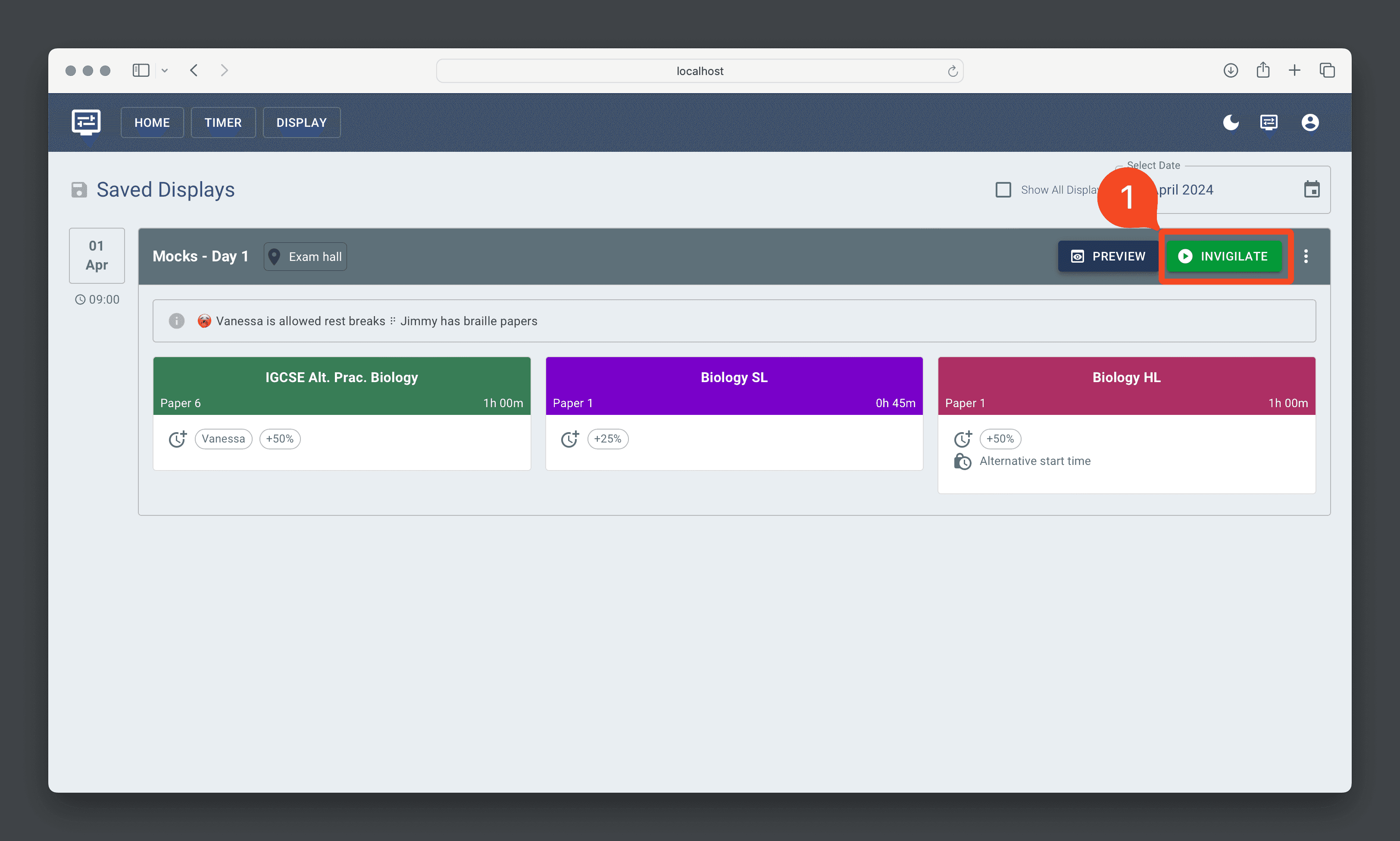Screen dimensions: 1400x841
Task: Click the calendar icon in Select Date
Action: click(1312, 189)
